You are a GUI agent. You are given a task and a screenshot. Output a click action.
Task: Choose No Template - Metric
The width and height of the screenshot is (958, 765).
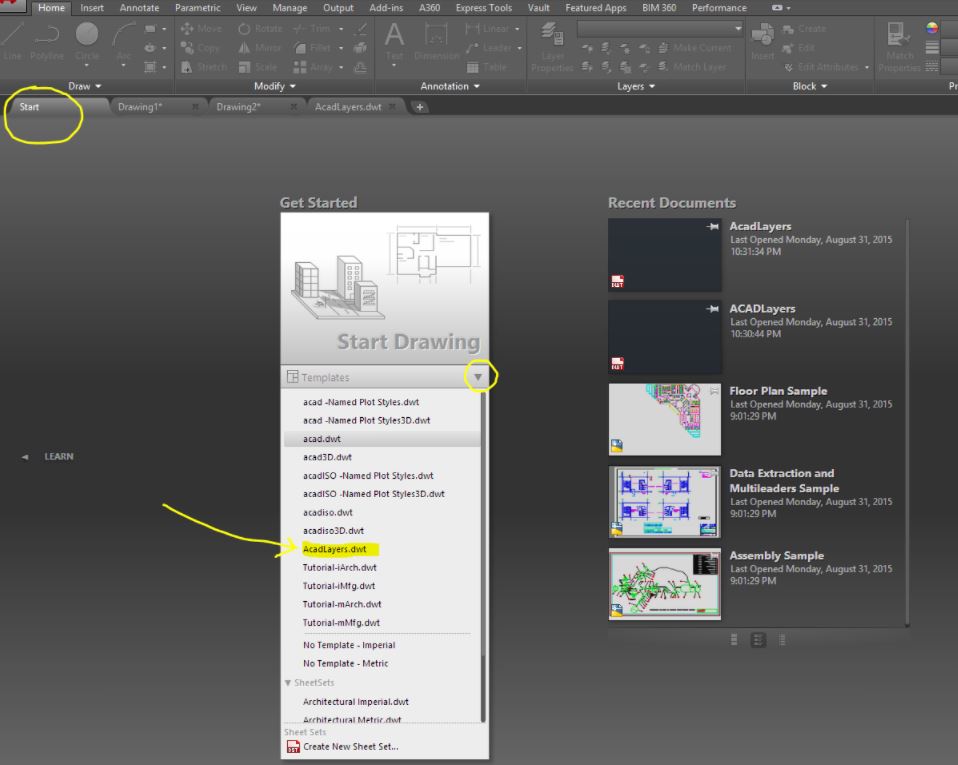pos(345,664)
